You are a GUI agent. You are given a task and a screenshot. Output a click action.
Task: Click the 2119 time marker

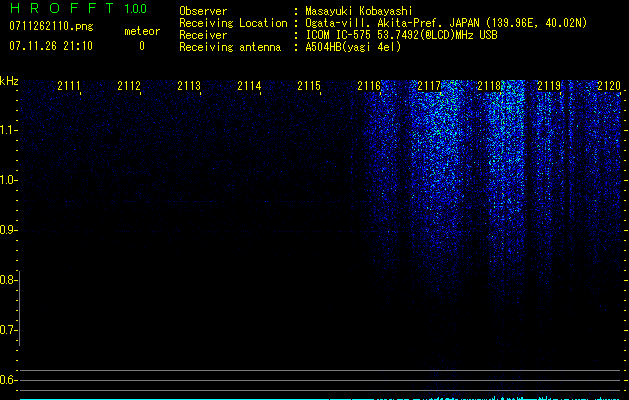pos(549,85)
